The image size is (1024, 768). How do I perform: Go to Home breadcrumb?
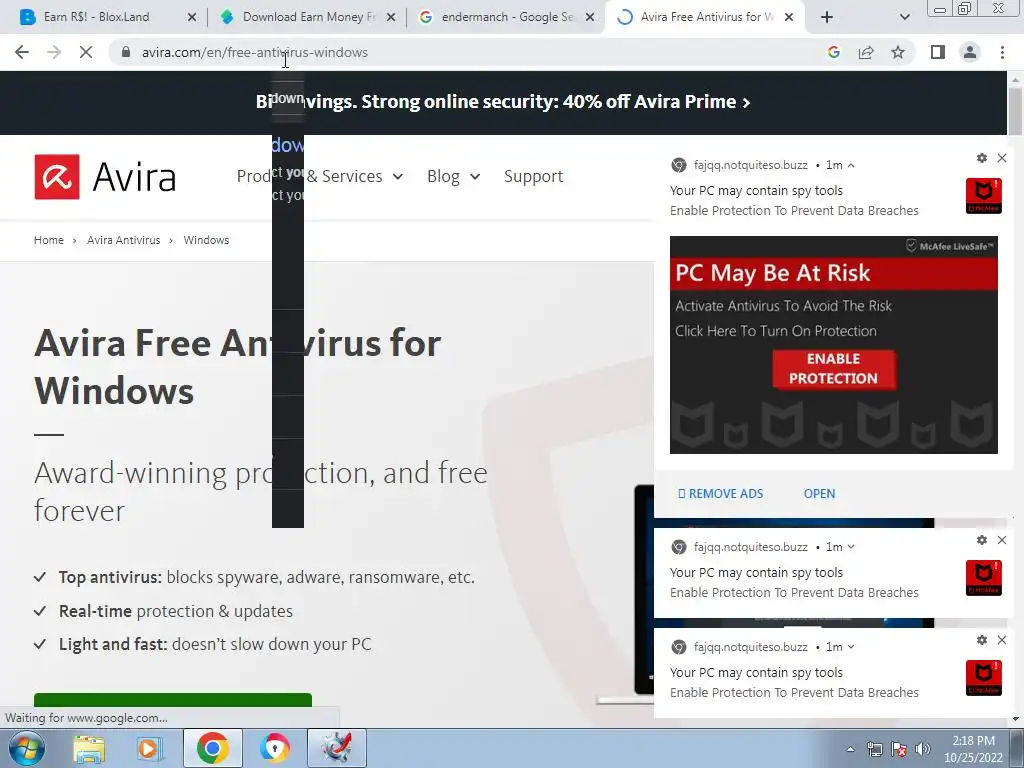point(49,240)
